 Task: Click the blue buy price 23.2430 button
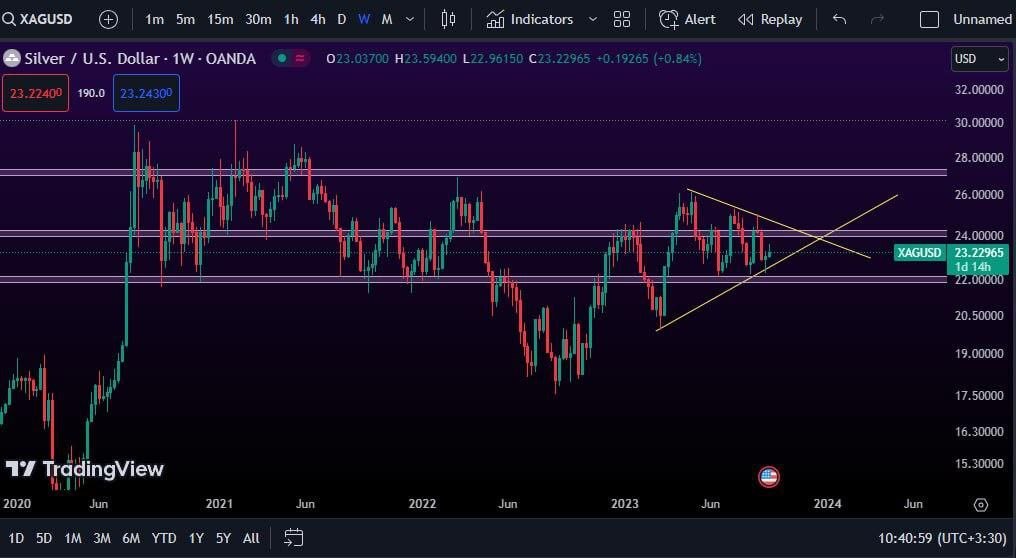(146, 93)
